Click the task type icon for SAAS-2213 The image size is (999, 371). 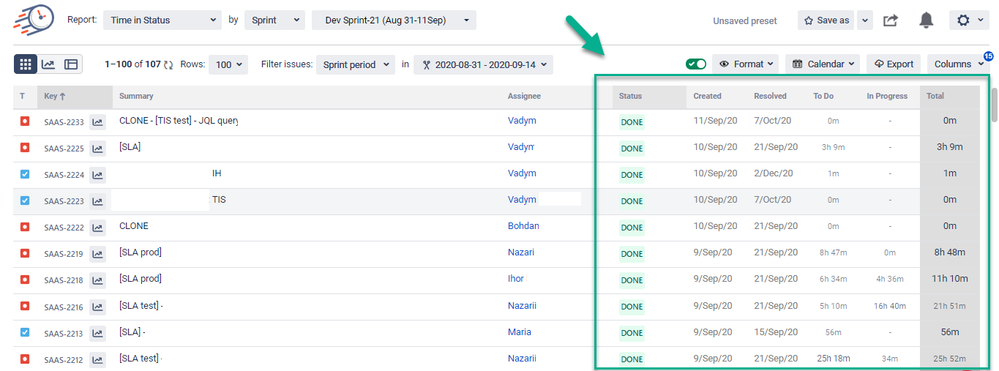[x=25, y=332]
